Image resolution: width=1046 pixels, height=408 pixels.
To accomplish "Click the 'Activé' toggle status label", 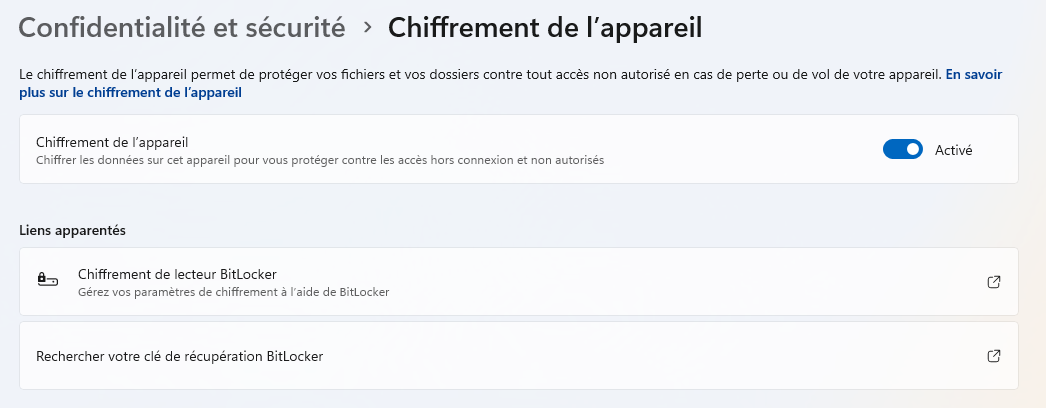I will point(953,150).
